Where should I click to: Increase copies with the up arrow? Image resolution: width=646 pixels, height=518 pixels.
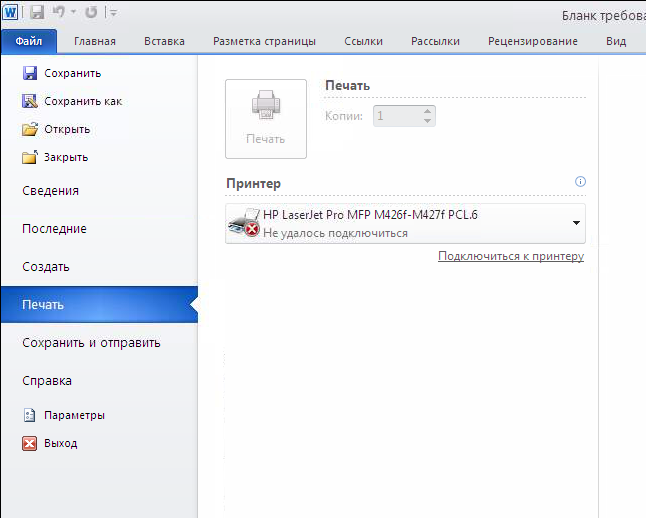[x=427, y=111]
